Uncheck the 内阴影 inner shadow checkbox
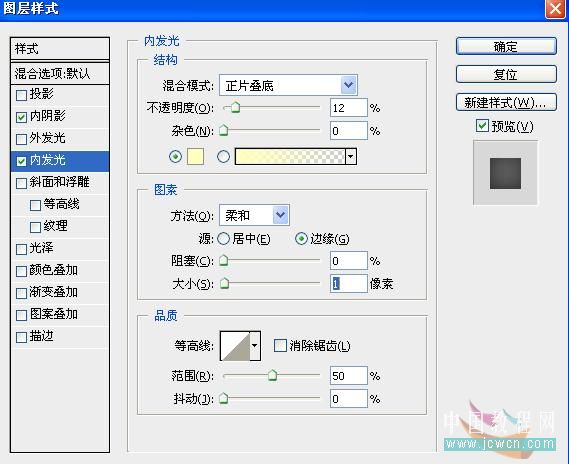Viewport: 569px width, 464px height. [21, 117]
